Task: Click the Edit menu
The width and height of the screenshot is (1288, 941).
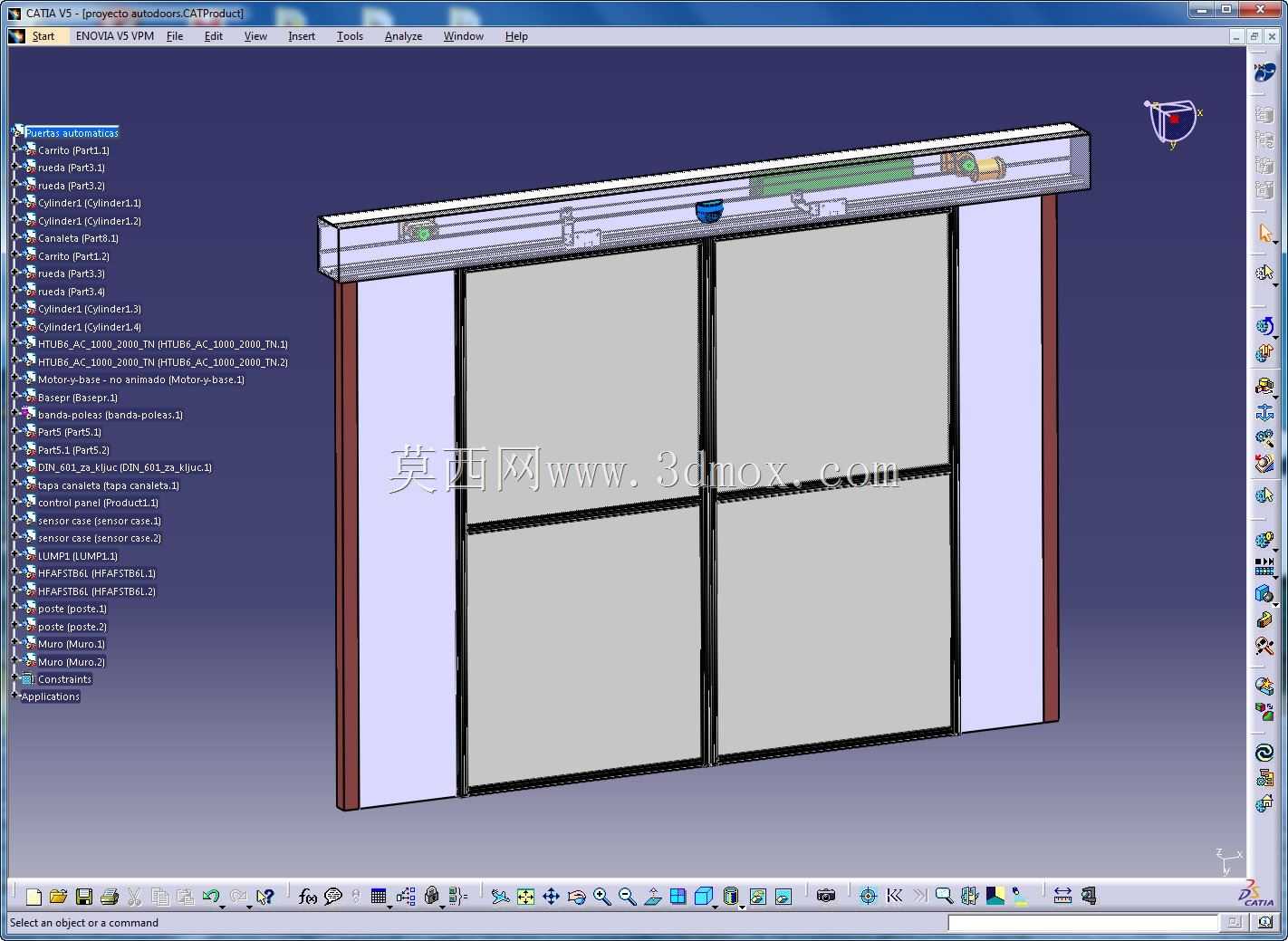Action: coord(214,36)
